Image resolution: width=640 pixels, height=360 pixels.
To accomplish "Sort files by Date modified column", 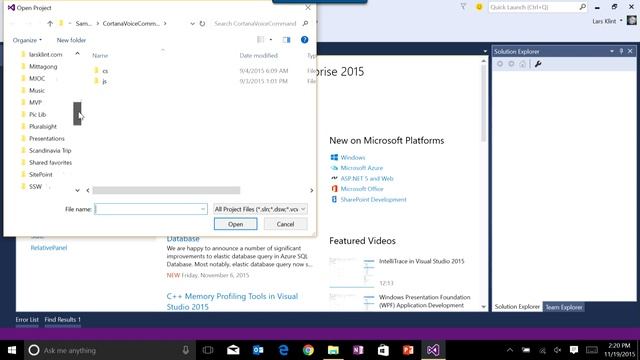I will click(x=259, y=56).
